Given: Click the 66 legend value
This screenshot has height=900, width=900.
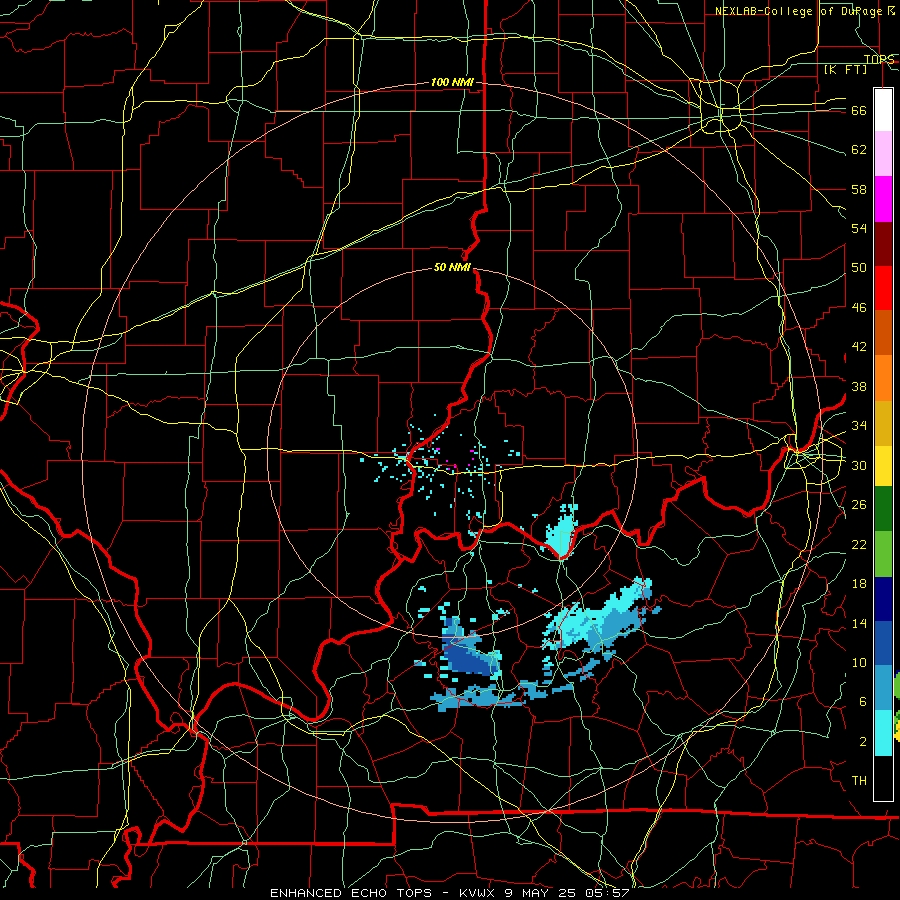Looking at the screenshot, I should click(x=859, y=111).
